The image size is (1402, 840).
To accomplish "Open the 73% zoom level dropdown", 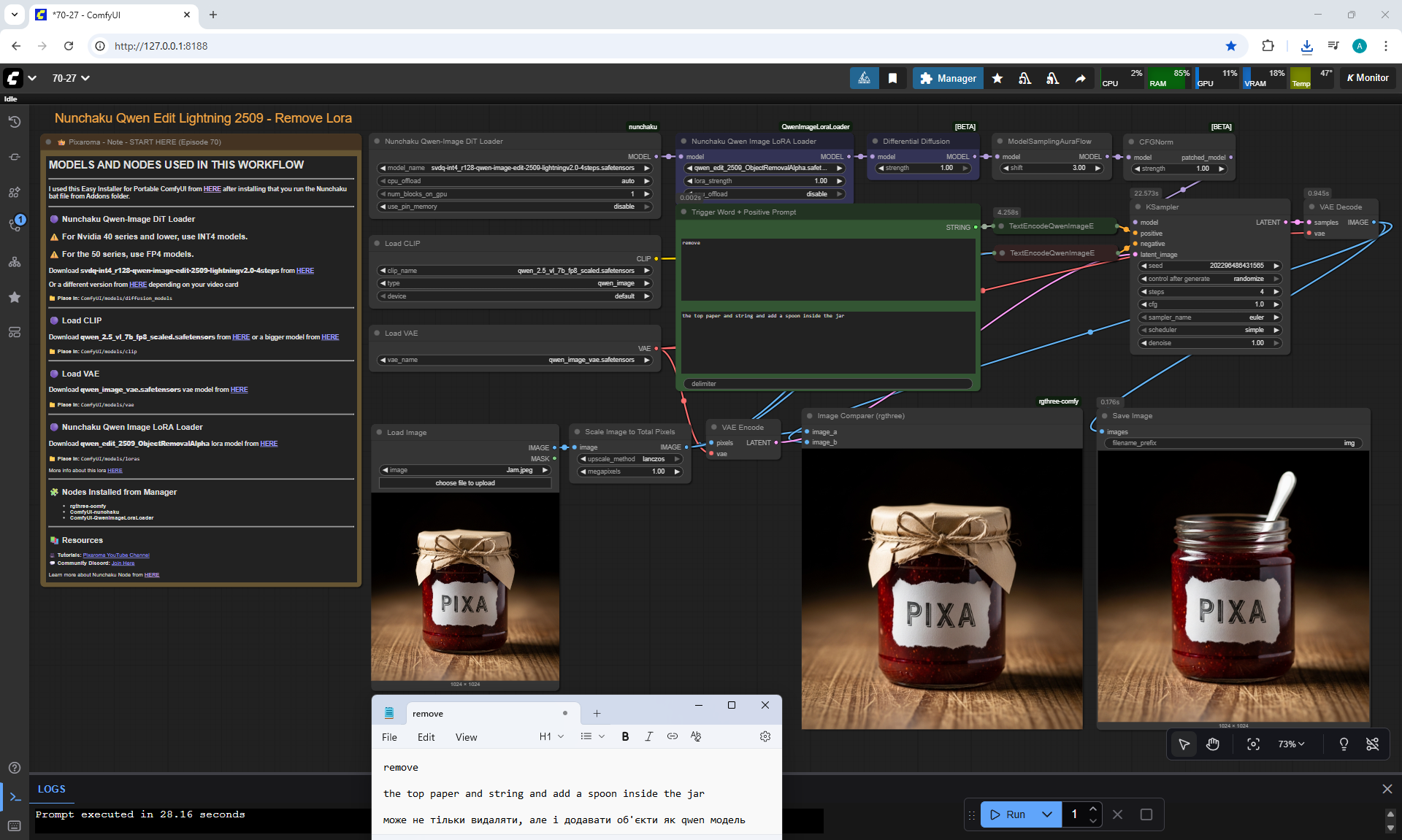I will click(1291, 744).
